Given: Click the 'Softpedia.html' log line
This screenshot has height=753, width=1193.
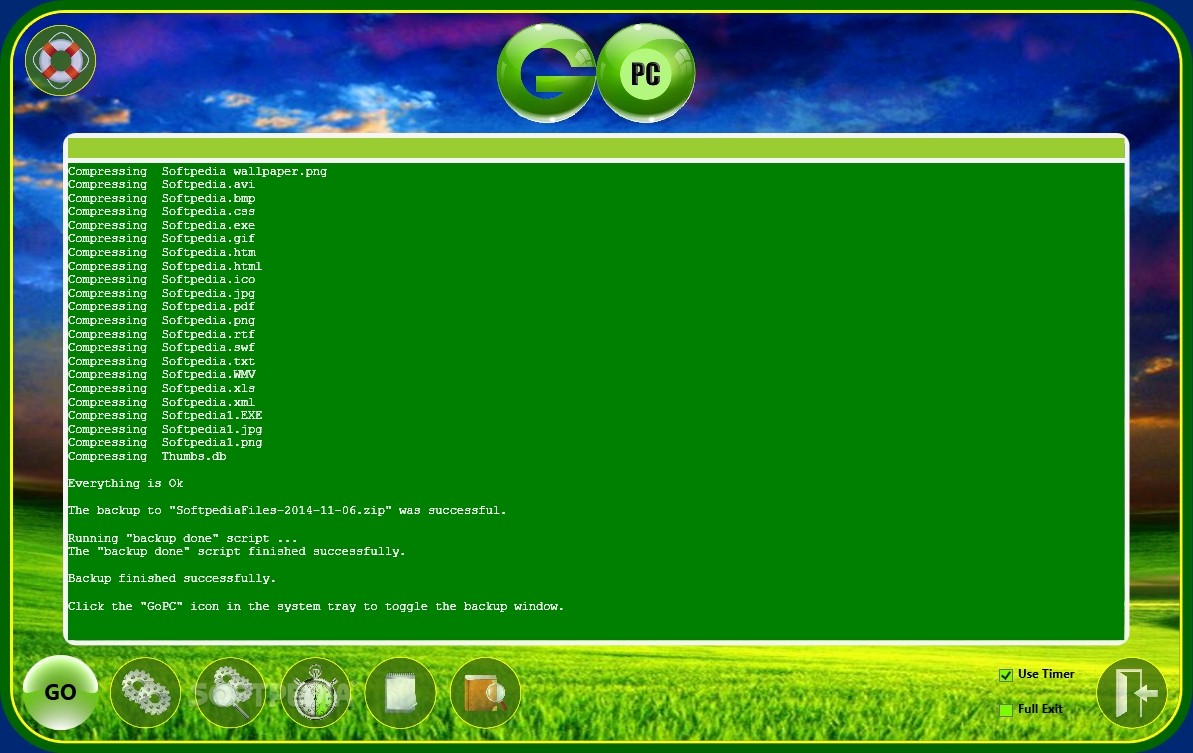Looking at the screenshot, I should click(165, 266).
